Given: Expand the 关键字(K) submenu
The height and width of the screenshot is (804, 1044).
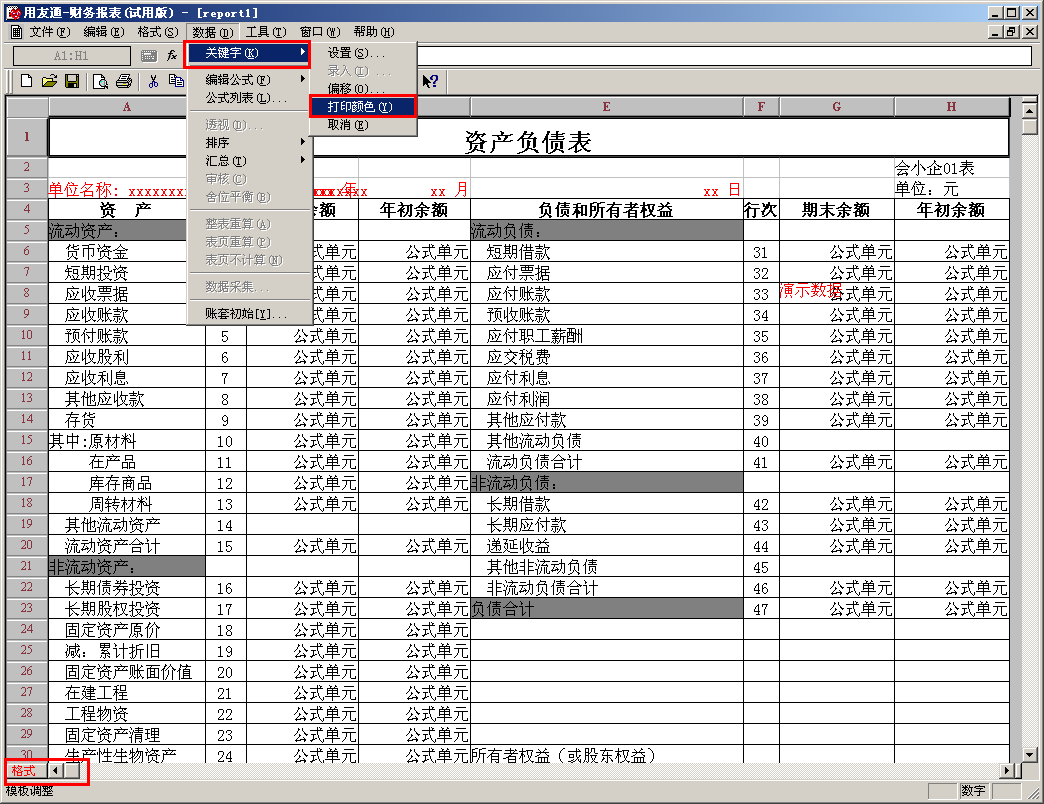Looking at the screenshot, I should coord(248,53).
